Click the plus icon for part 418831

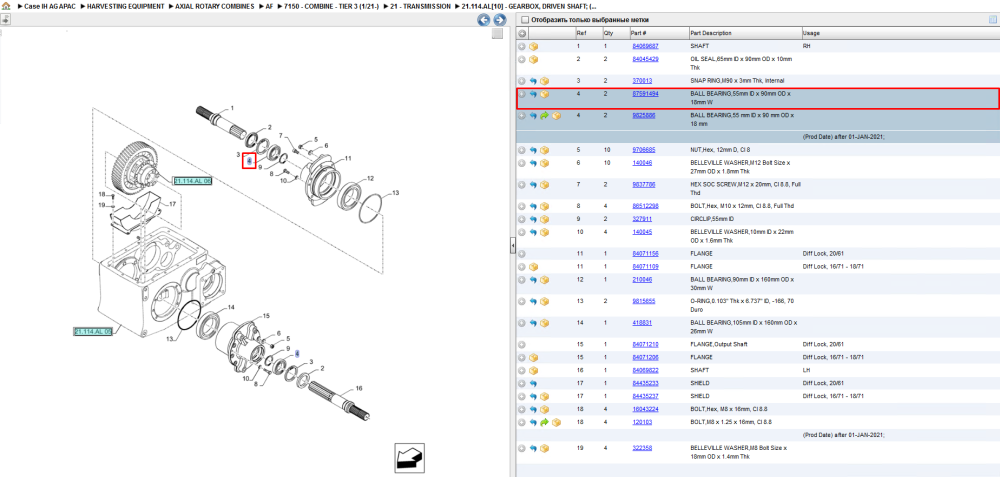[x=522, y=323]
